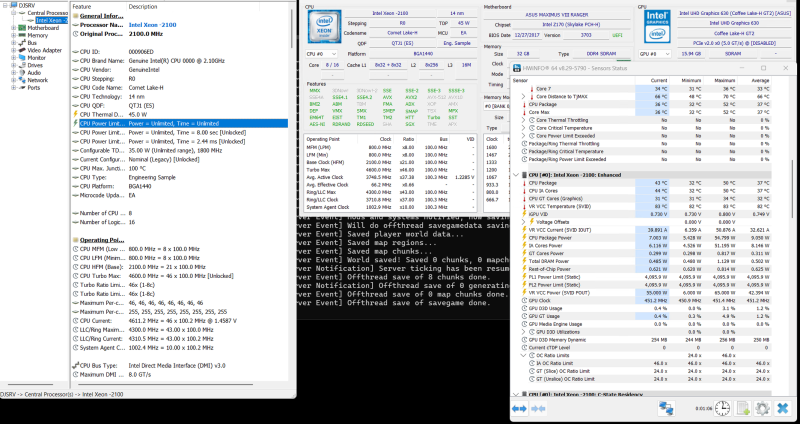
Task: Open sensor settings gear in HWiNFO Sensors window
Action: pos(762,408)
